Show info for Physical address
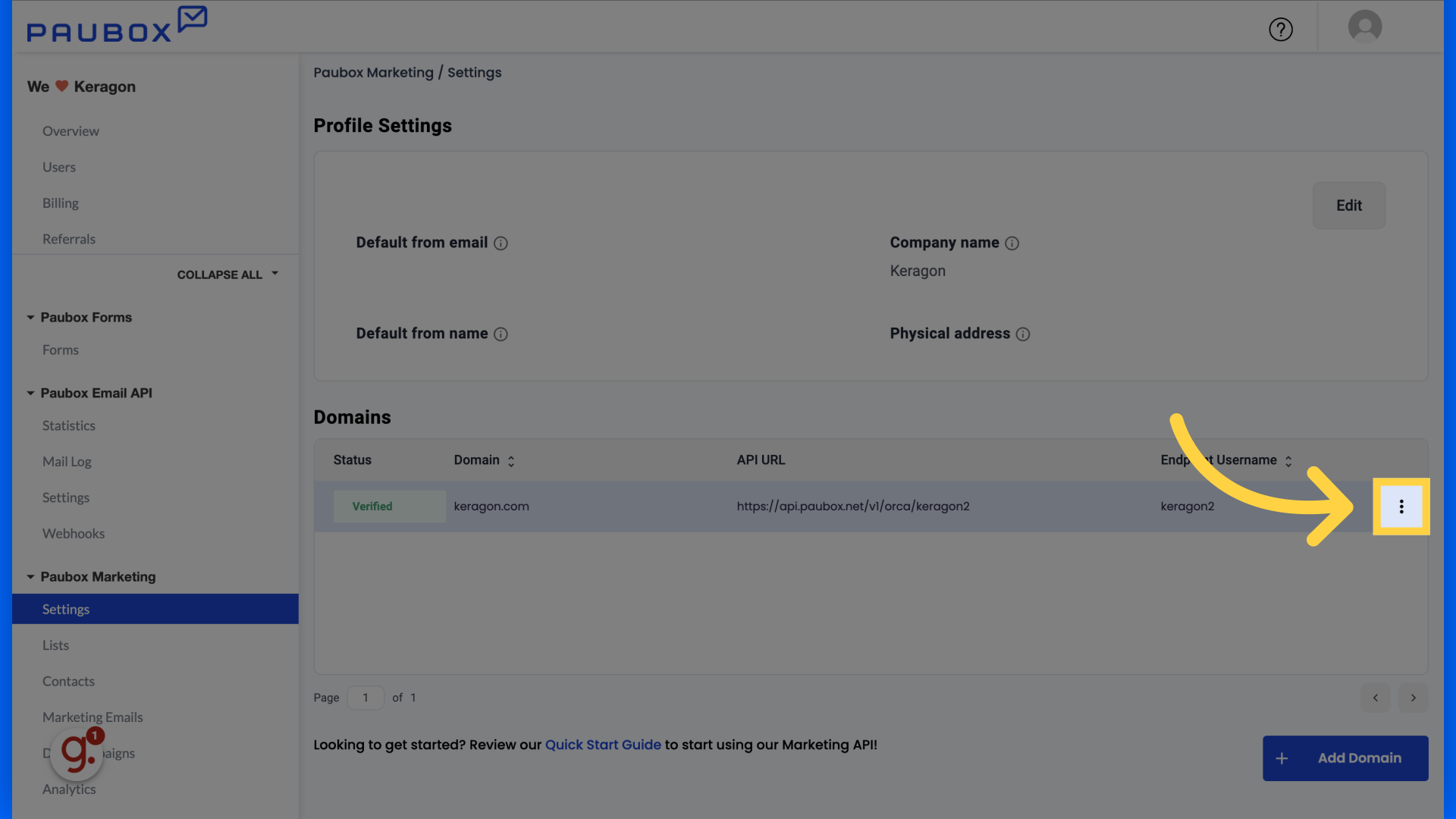Image resolution: width=1456 pixels, height=819 pixels. click(x=1023, y=334)
